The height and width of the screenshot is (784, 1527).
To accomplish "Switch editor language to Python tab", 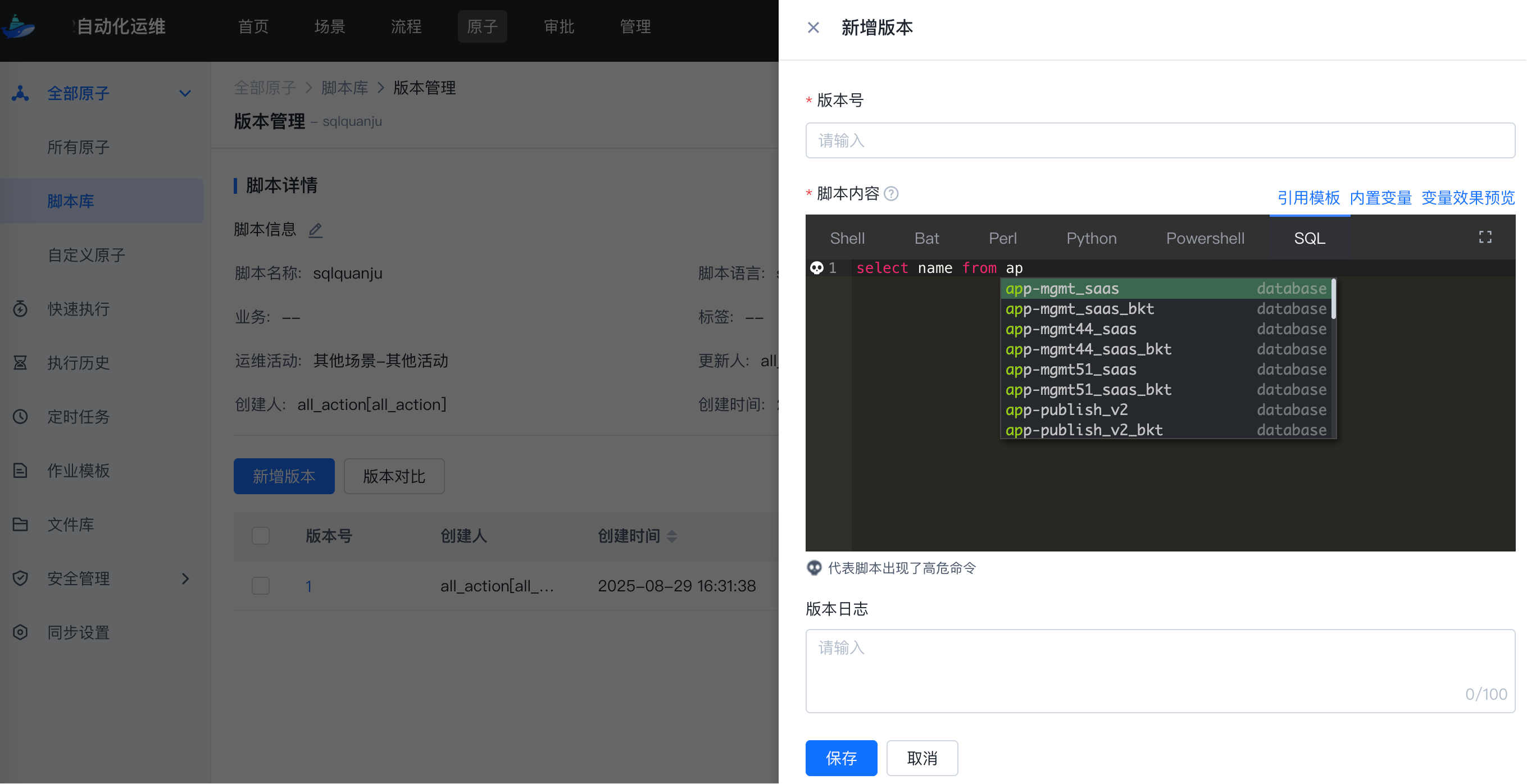I will 1090,238.
